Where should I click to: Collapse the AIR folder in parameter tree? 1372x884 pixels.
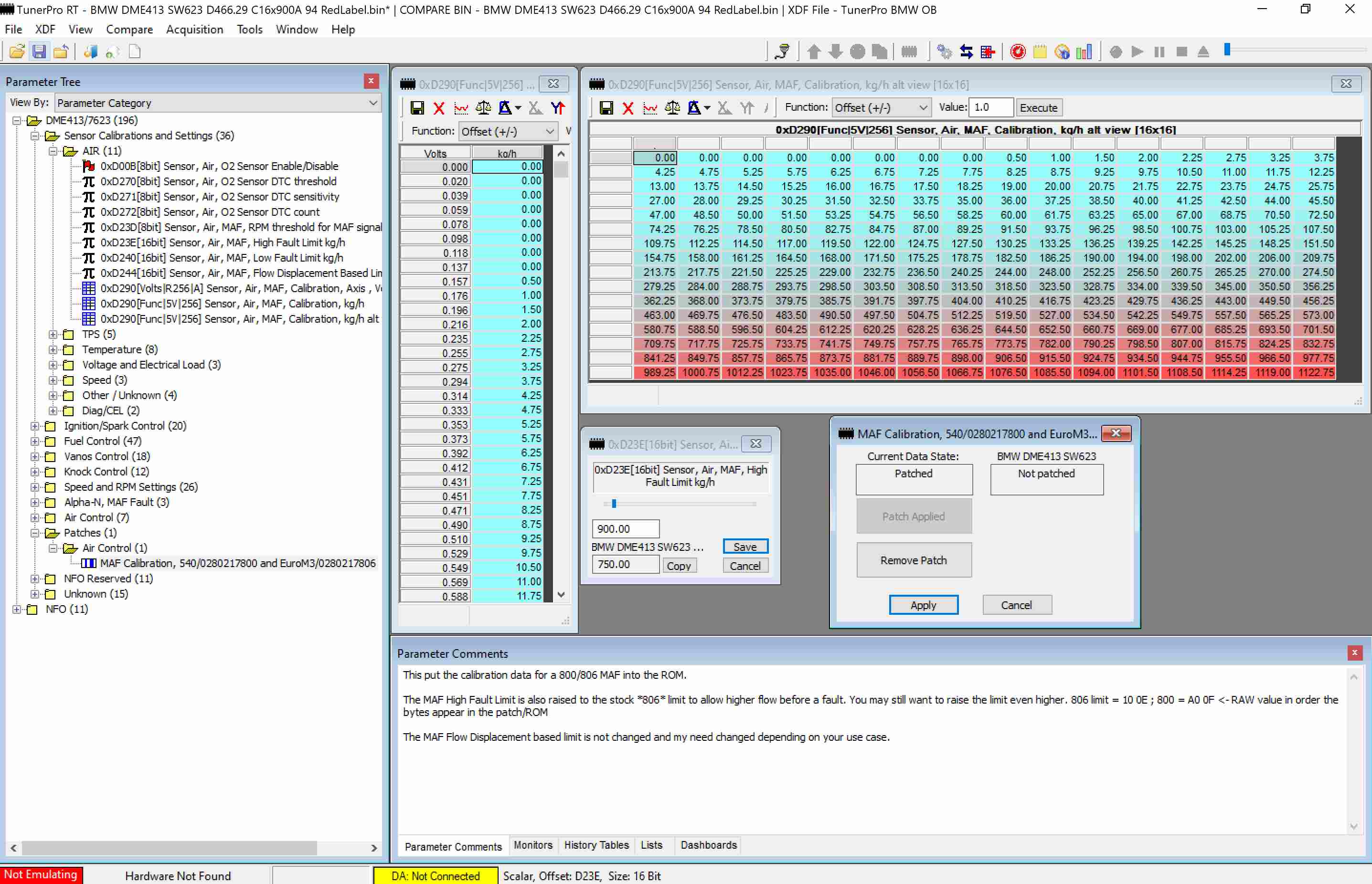pyautogui.click(x=53, y=151)
